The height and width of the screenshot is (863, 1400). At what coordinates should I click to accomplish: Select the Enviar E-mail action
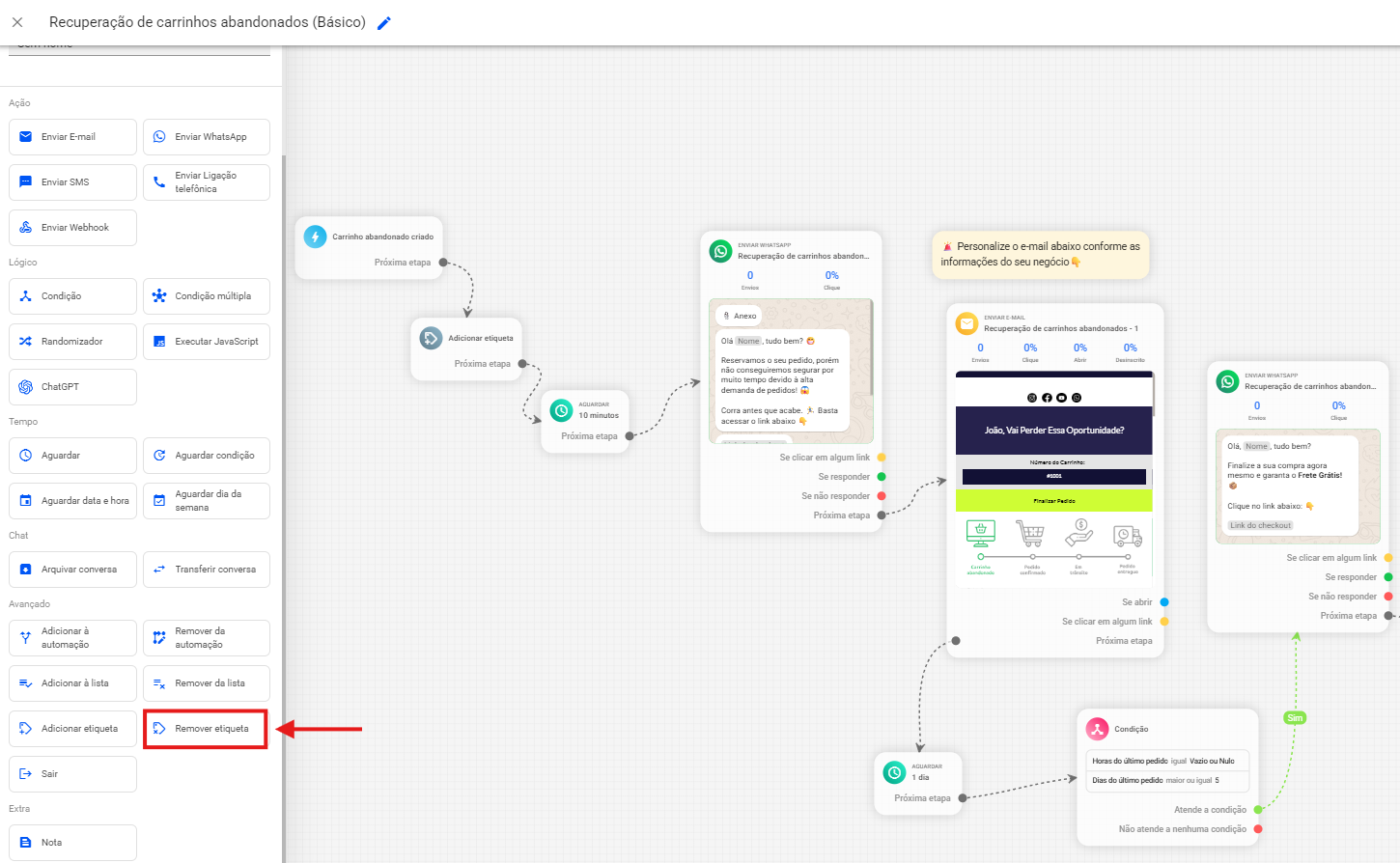[x=72, y=137]
